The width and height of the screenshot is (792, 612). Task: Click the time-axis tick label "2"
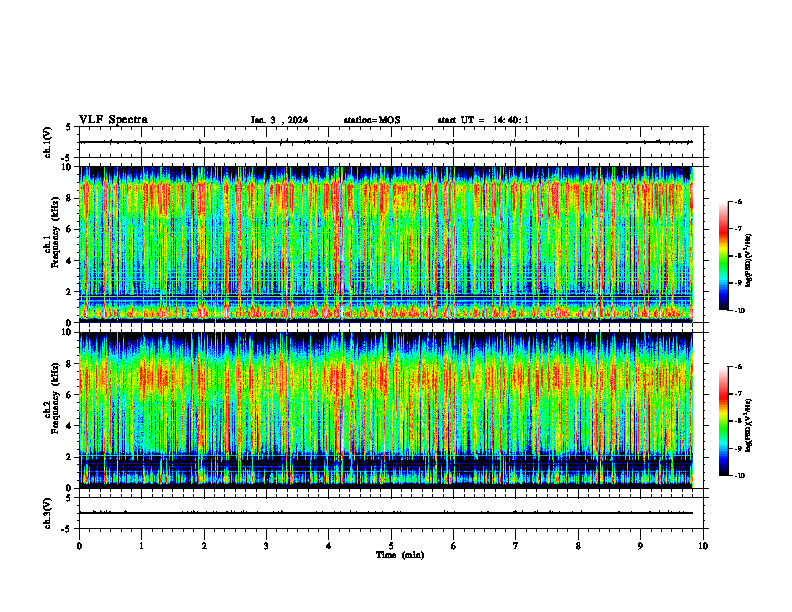[x=204, y=546]
